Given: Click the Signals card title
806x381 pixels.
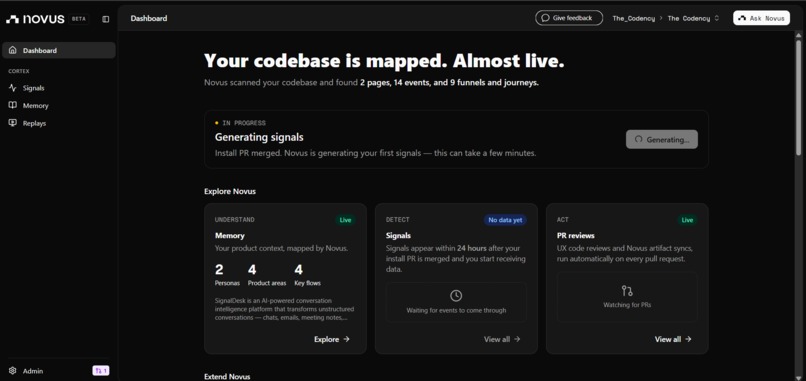Looking at the screenshot, I should [398, 235].
